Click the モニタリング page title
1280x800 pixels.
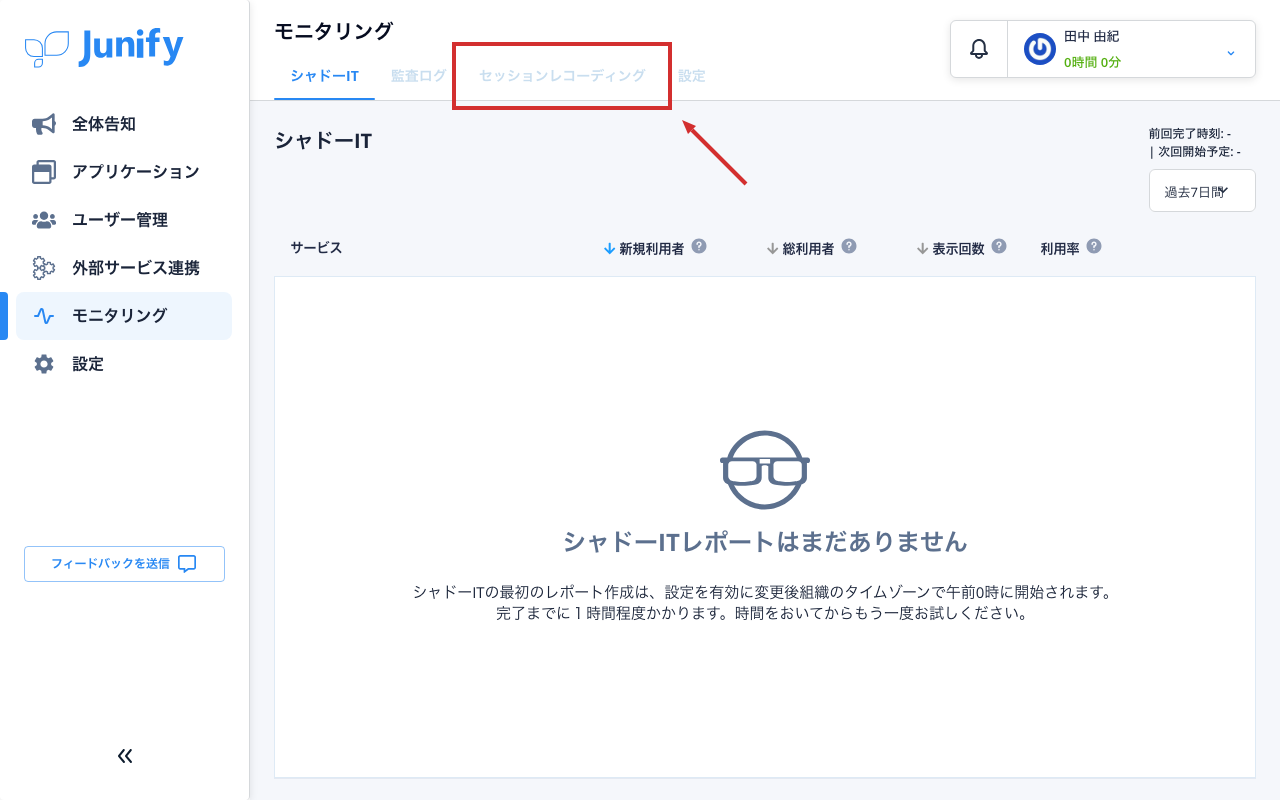(x=334, y=31)
